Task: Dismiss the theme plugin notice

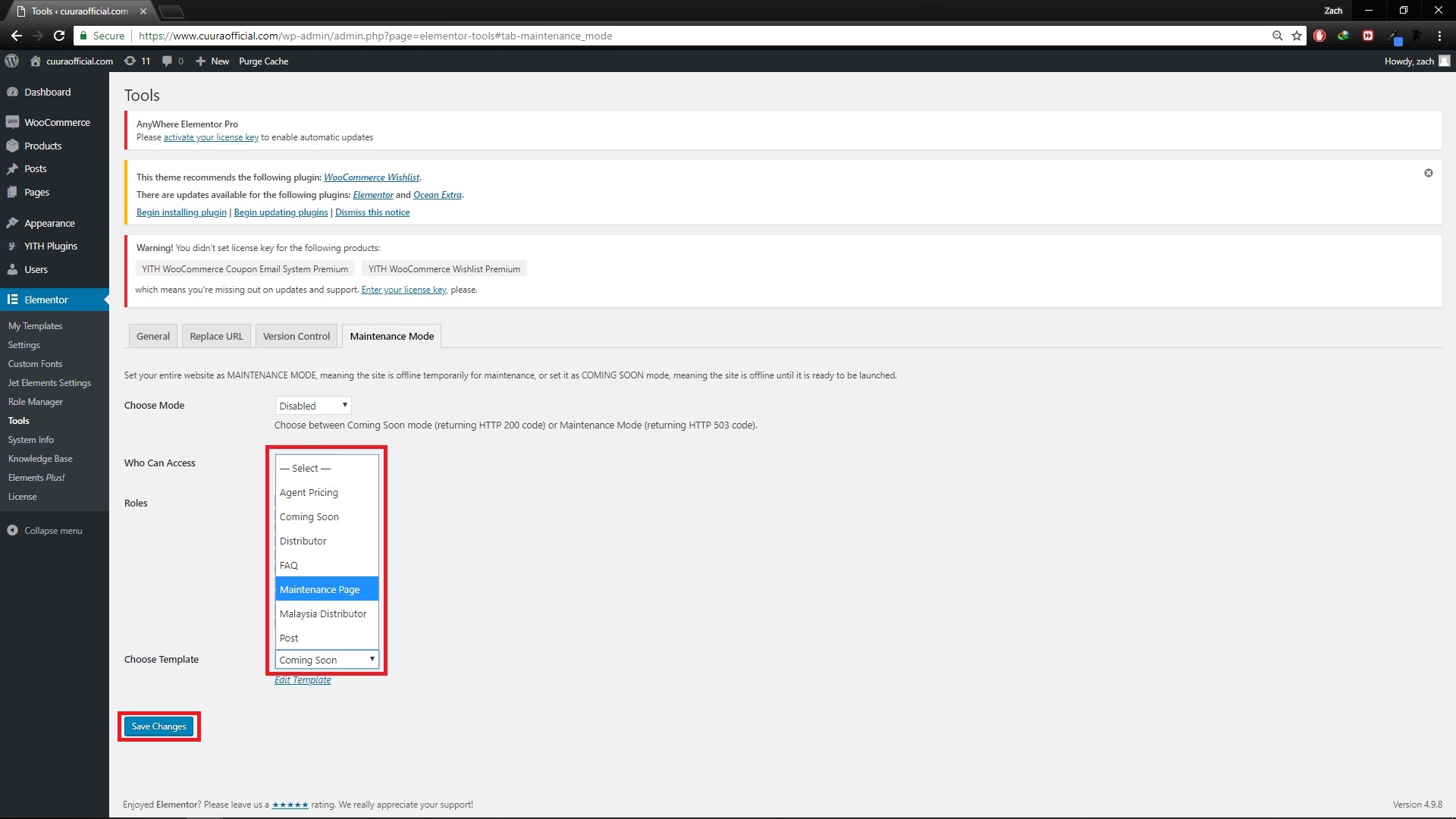Action: coord(1428,173)
